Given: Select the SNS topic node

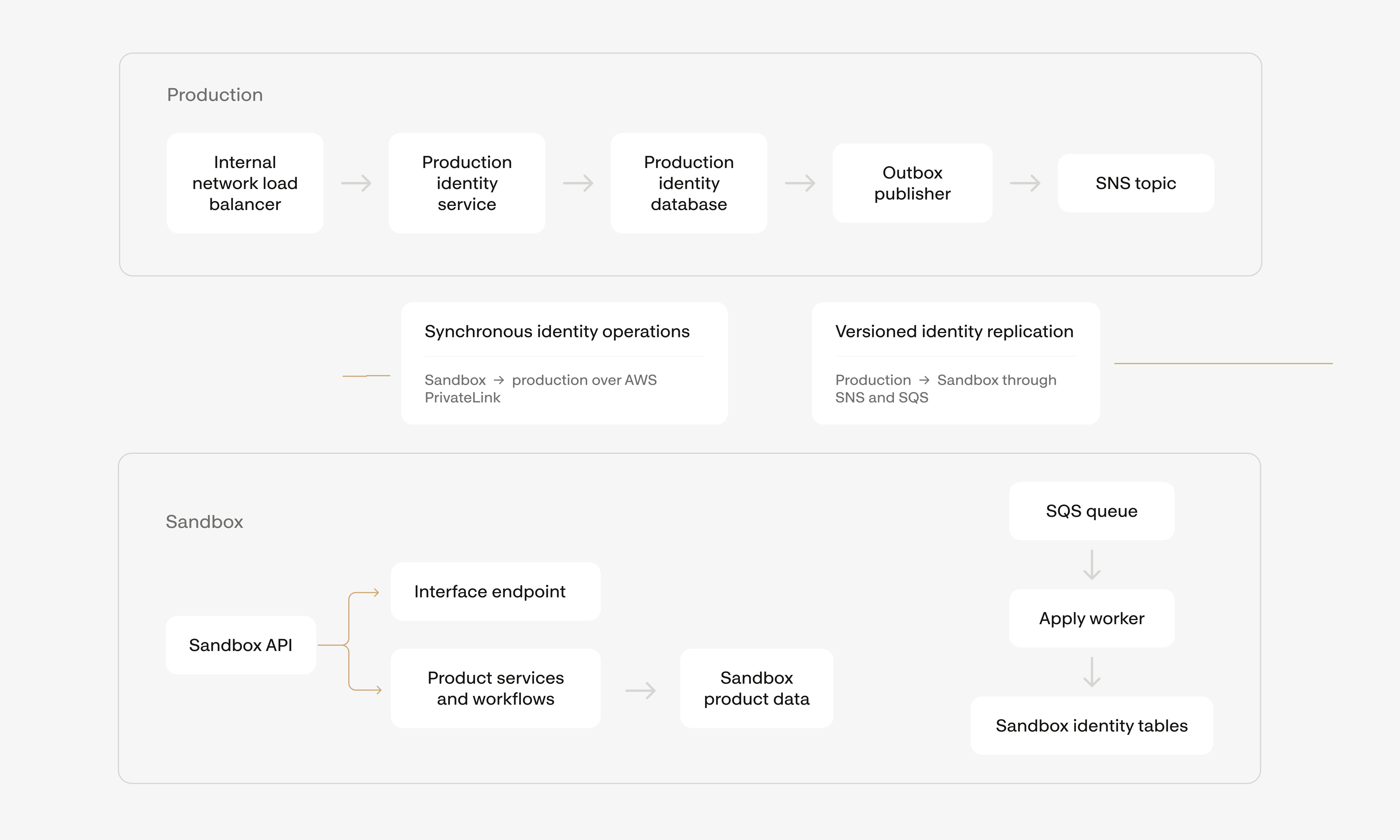Looking at the screenshot, I should point(1136,183).
